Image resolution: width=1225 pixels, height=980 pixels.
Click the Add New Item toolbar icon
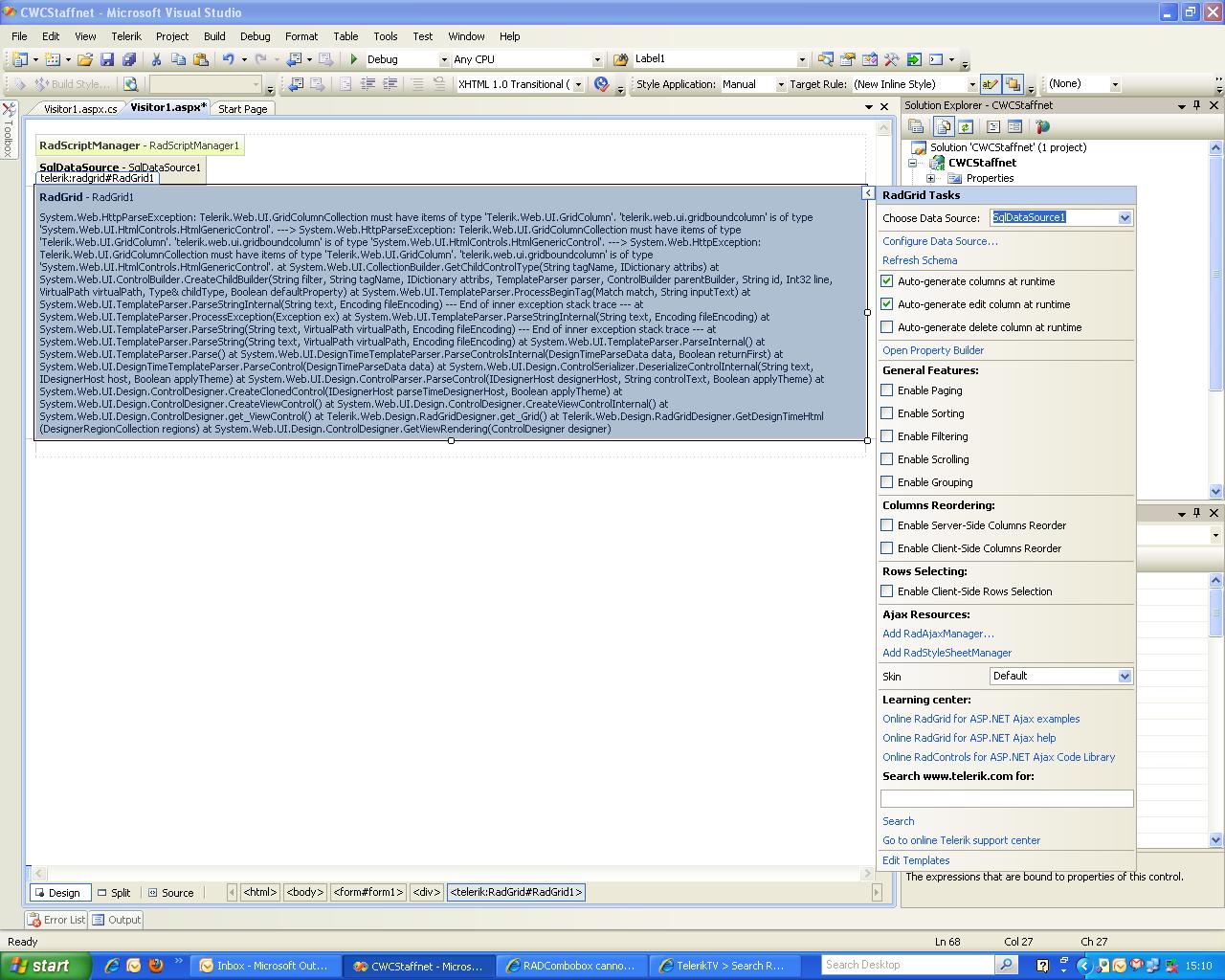[53, 59]
